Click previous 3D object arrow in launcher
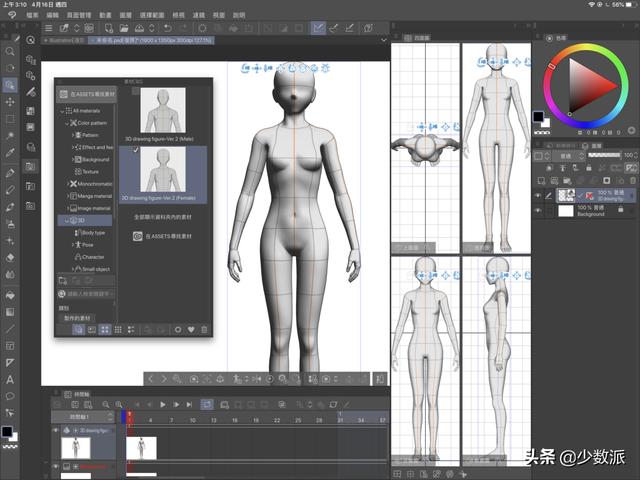Image resolution: width=640 pixels, height=480 pixels. tap(151, 379)
